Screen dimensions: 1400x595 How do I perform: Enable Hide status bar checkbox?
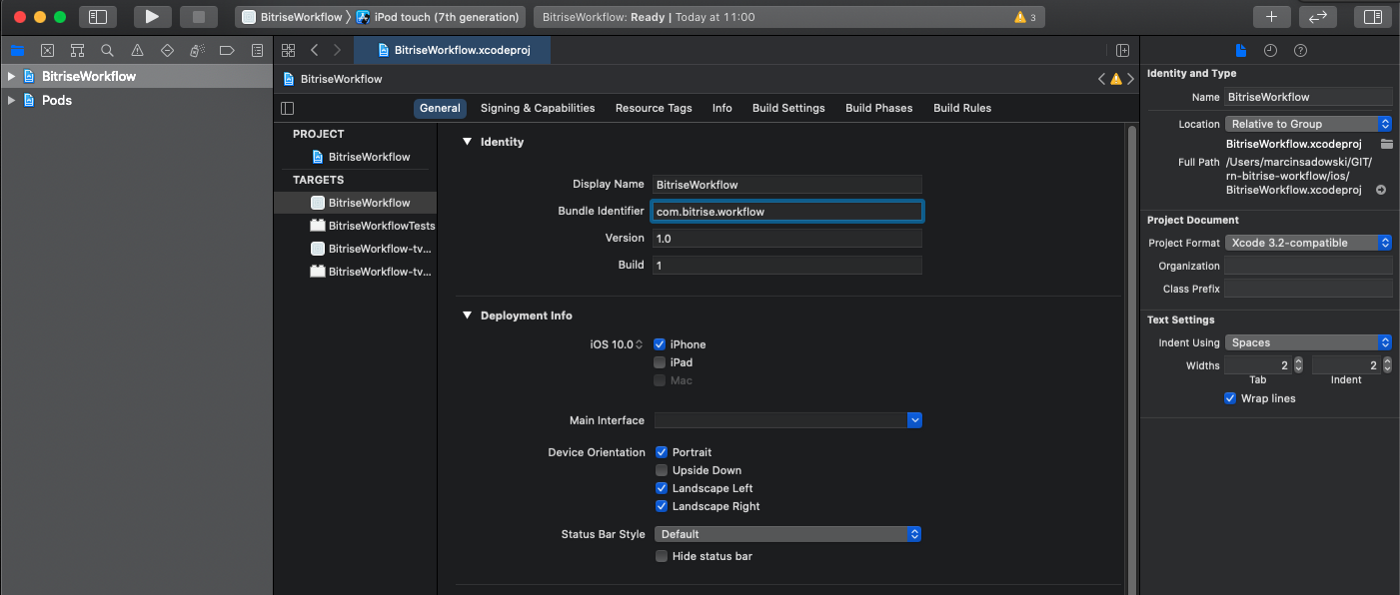[661, 557]
